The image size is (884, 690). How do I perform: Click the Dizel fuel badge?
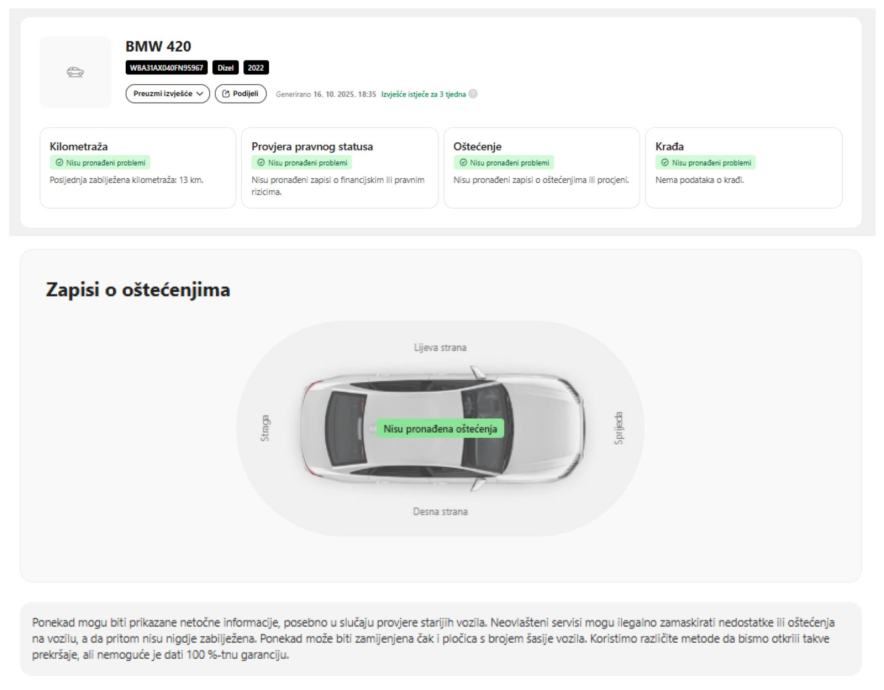click(225, 68)
